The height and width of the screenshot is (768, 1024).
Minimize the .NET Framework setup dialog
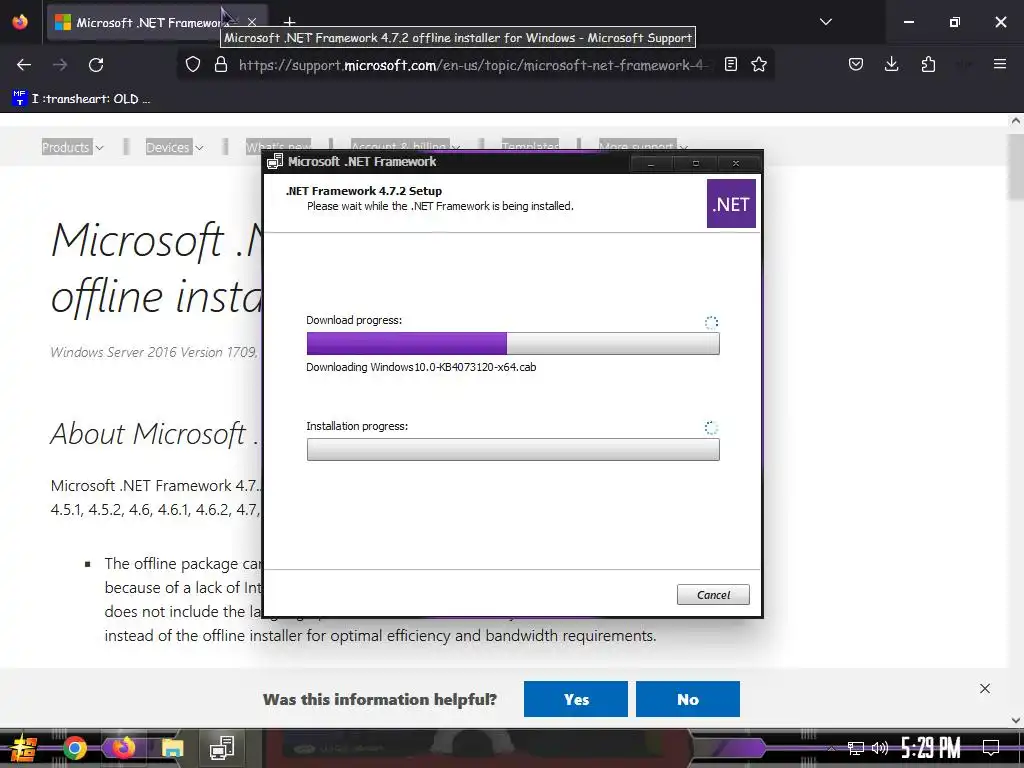(x=650, y=163)
